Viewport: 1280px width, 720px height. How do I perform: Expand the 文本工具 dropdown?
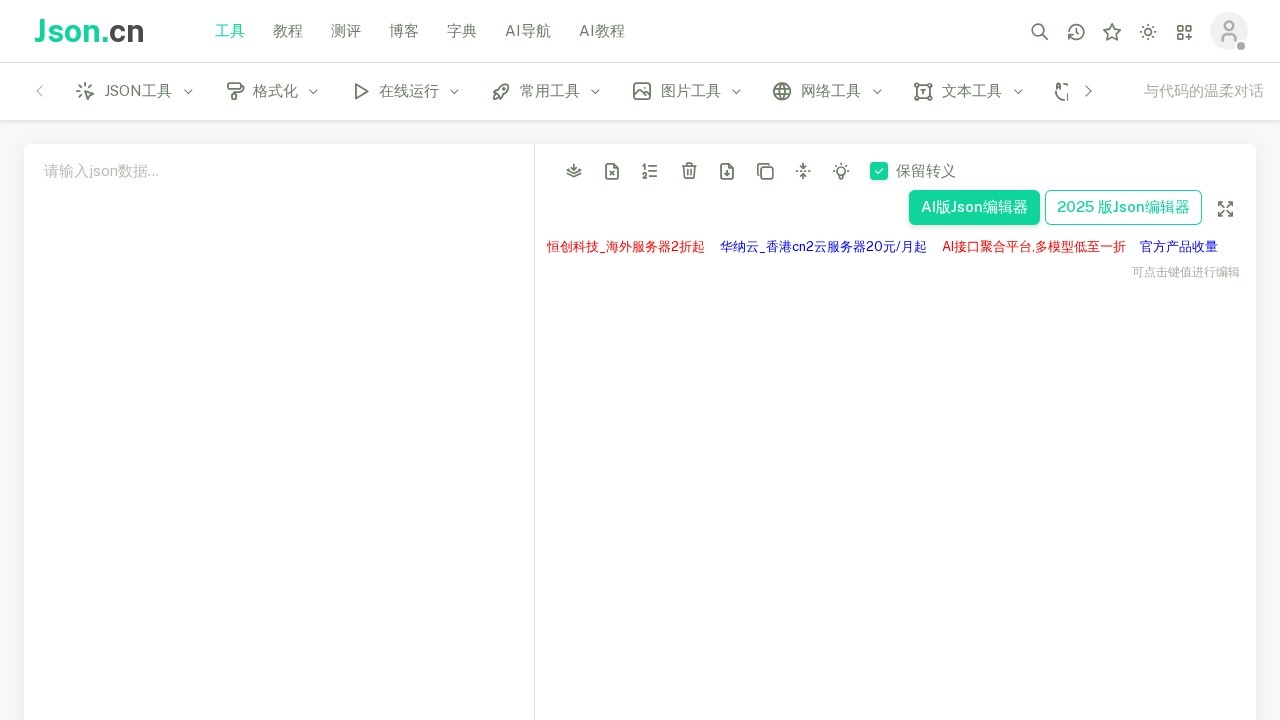click(969, 91)
